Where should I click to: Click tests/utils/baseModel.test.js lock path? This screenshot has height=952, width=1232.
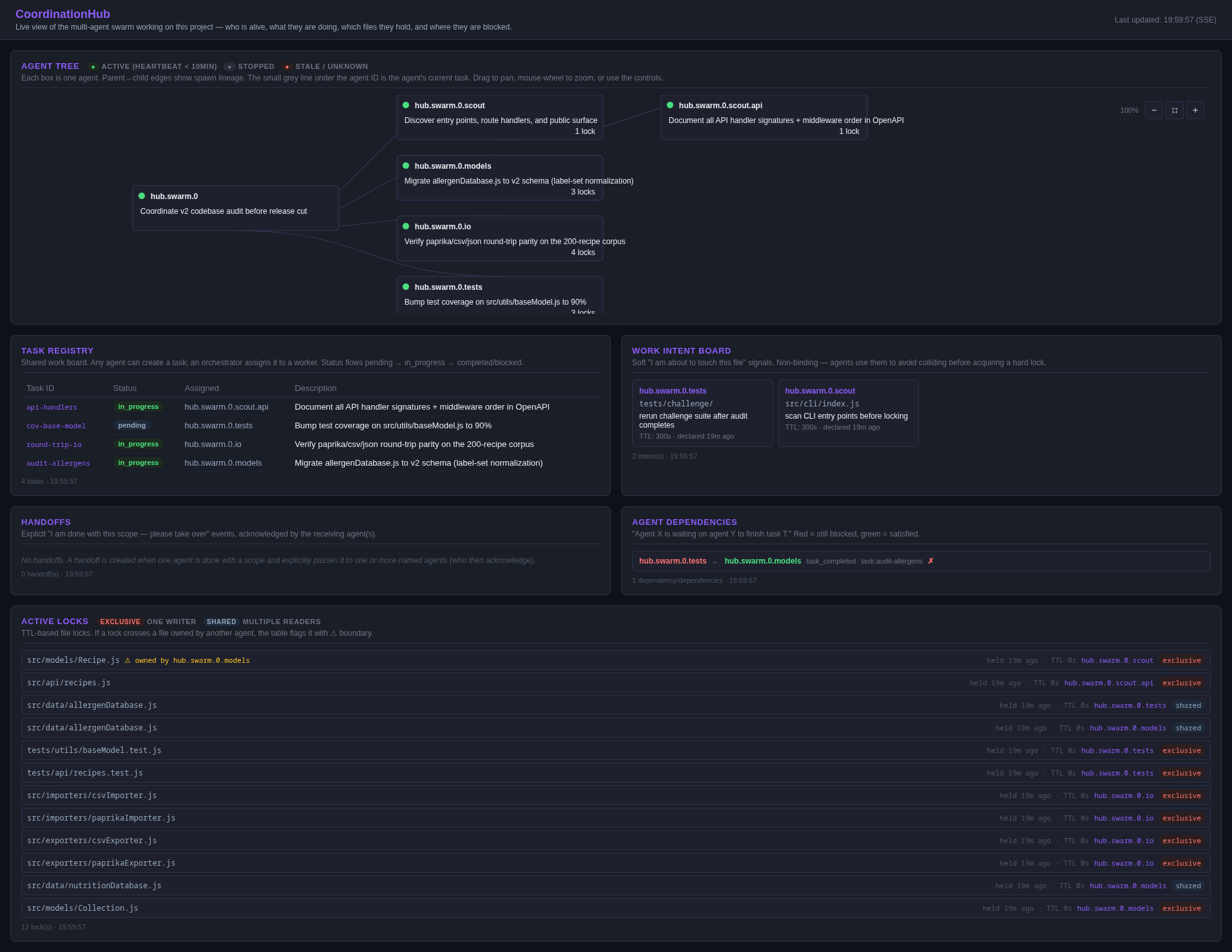pos(94,750)
